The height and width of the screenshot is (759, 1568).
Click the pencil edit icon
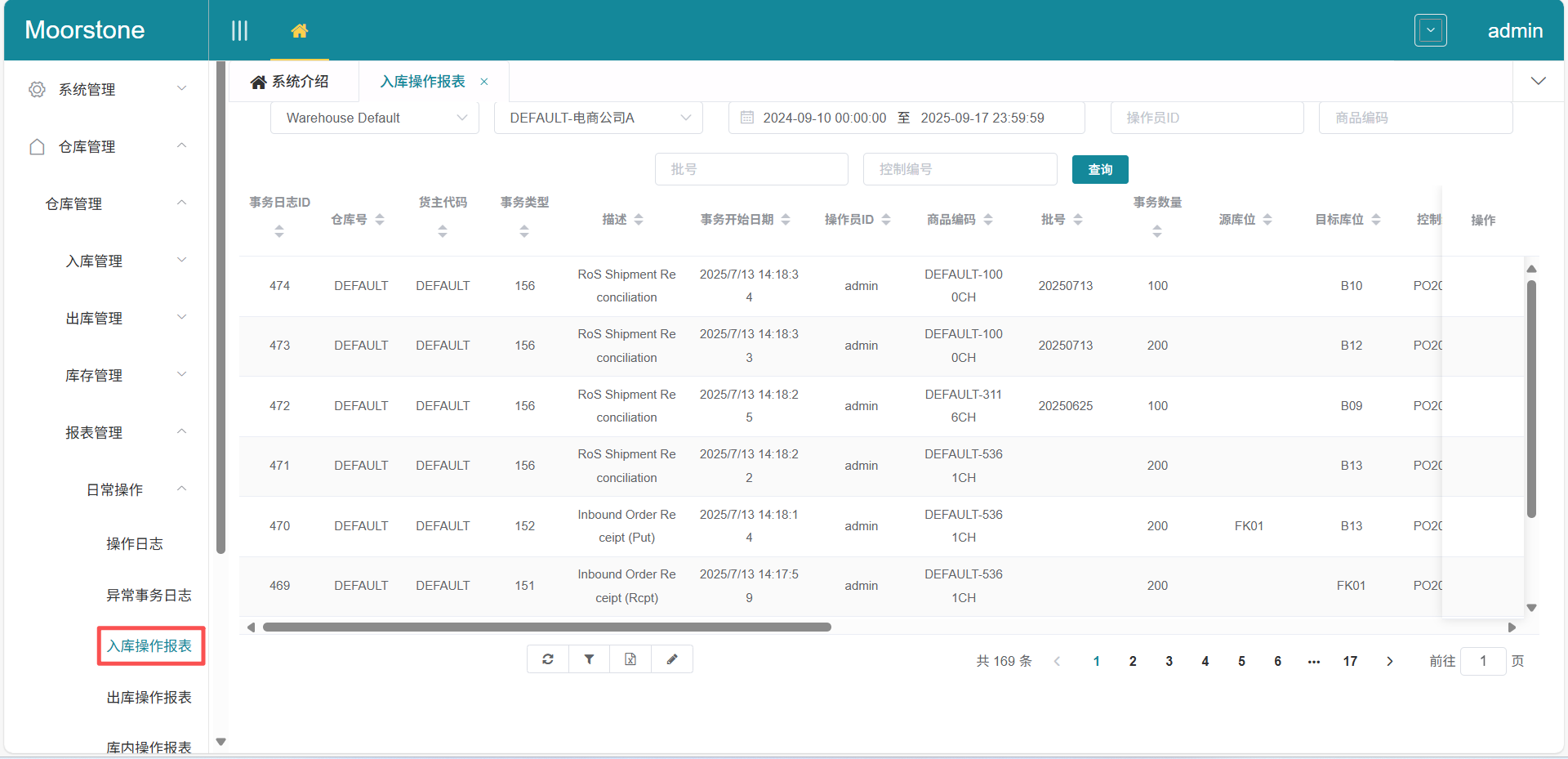671,659
